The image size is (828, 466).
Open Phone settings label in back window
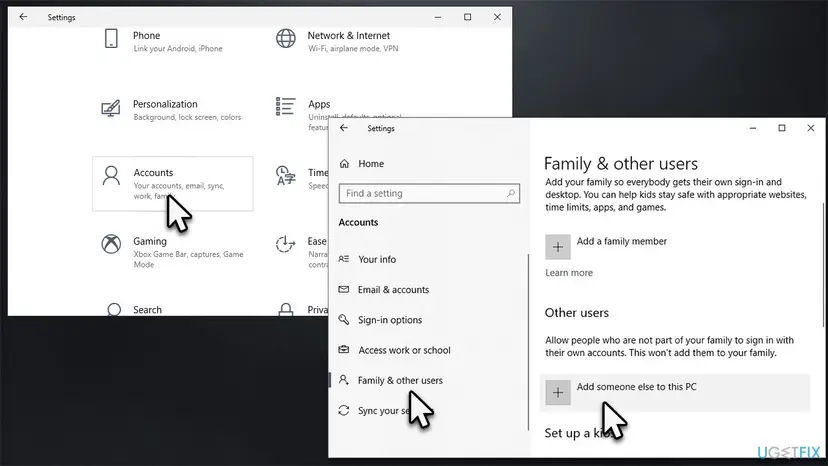[x=146, y=35]
